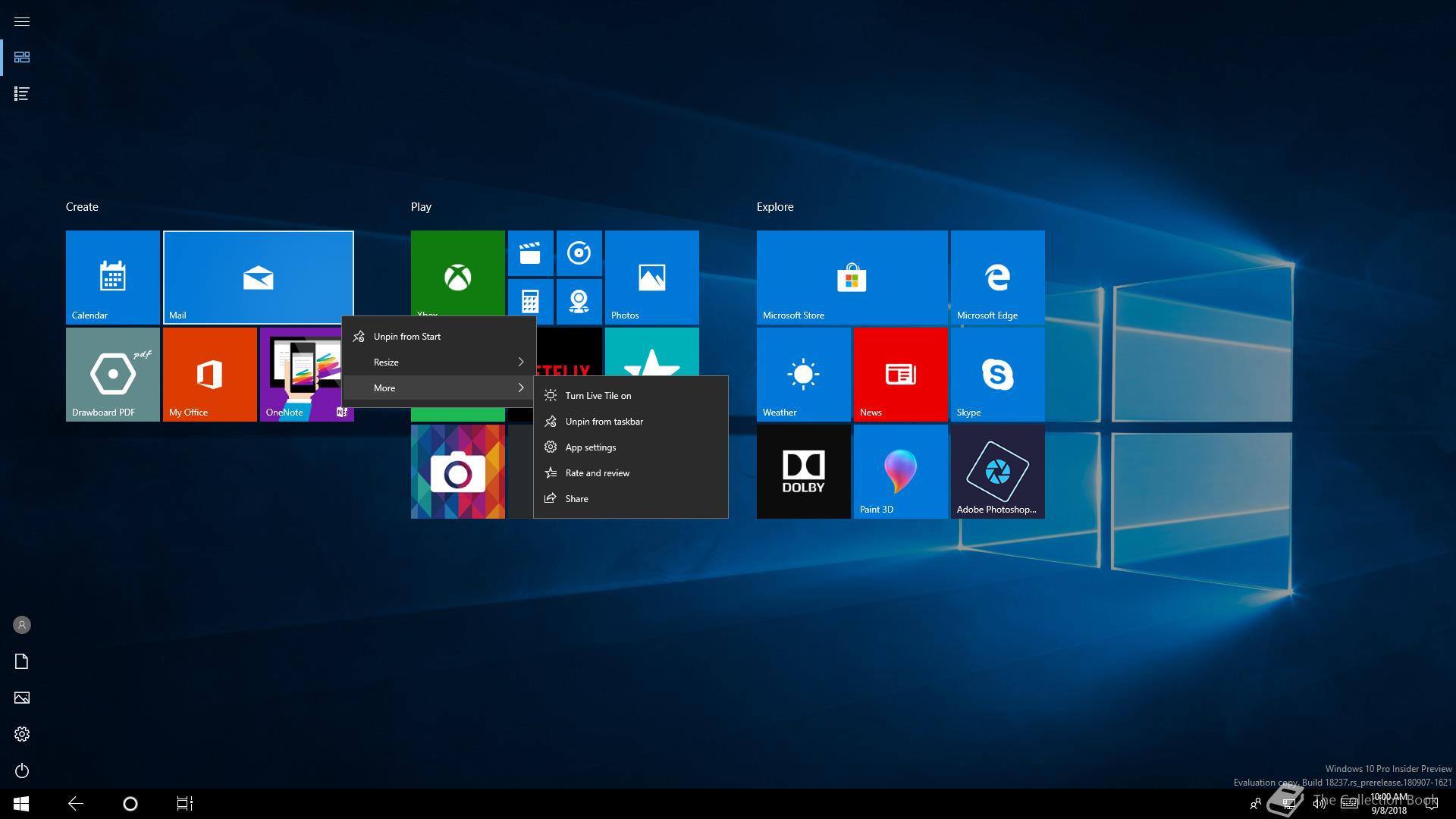The image size is (1456, 819).
Task: Open the Calendar tile
Action: click(x=112, y=278)
